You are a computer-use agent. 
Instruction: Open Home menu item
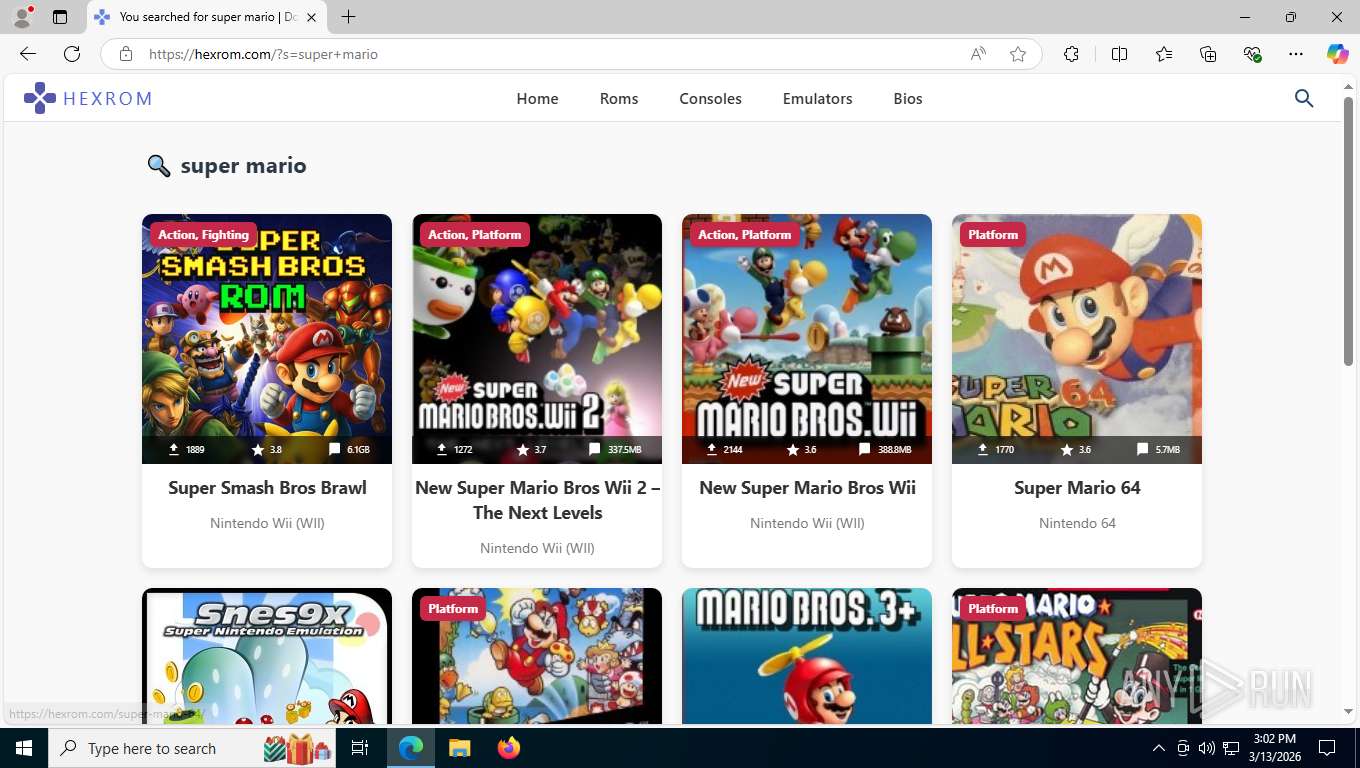click(x=537, y=98)
